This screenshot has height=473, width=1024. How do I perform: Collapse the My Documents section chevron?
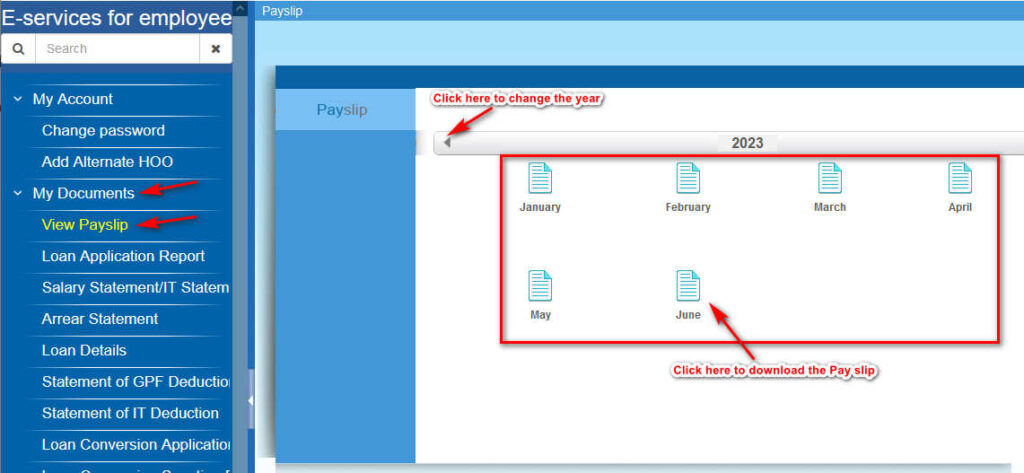click(18, 193)
